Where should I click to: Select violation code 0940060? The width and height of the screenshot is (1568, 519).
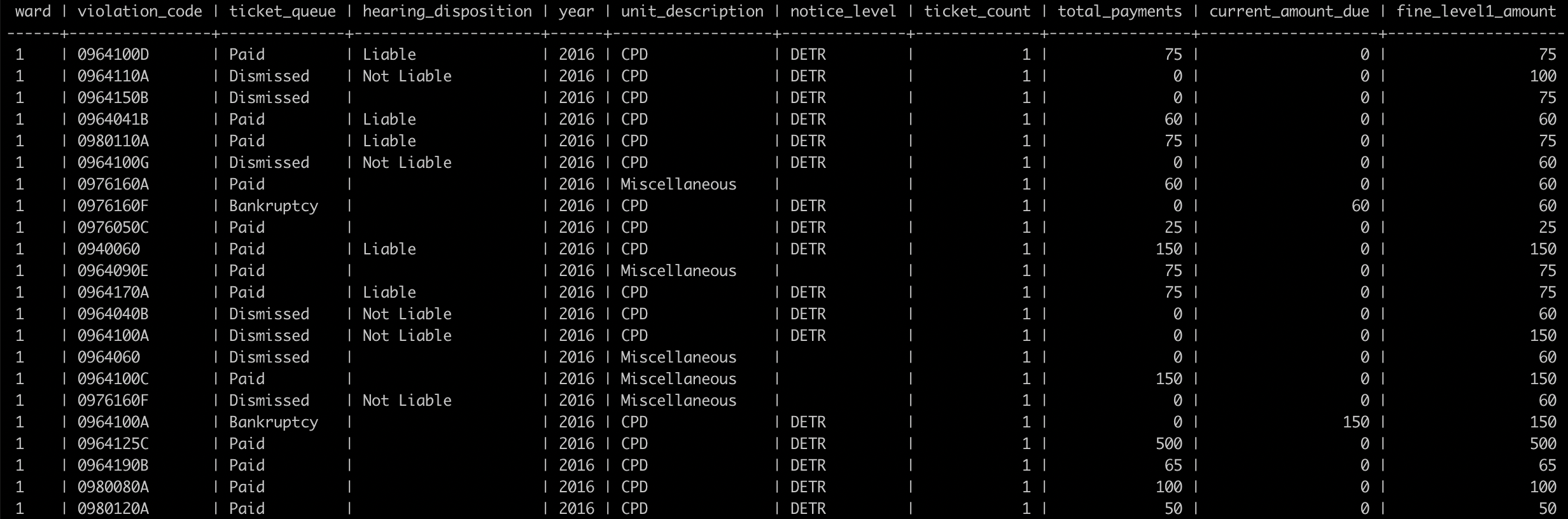(x=109, y=249)
